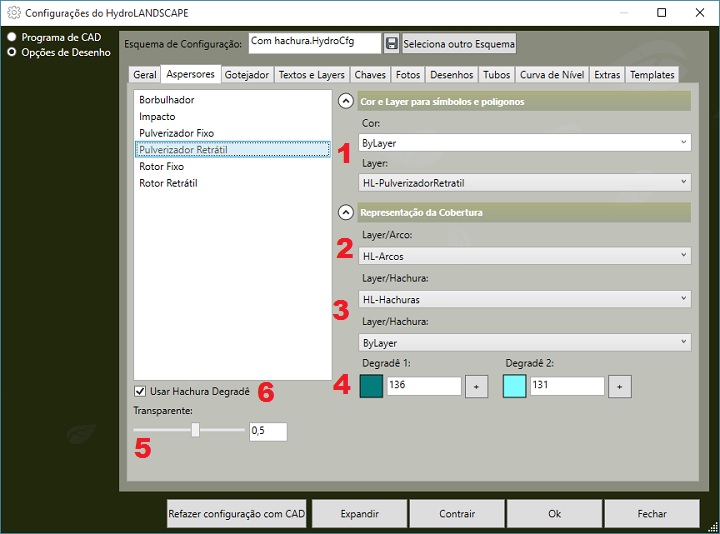This screenshot has width=720, height=534.
Task: Open the HL-Arcos Layer/Arco dropdown
Action: 524,256
